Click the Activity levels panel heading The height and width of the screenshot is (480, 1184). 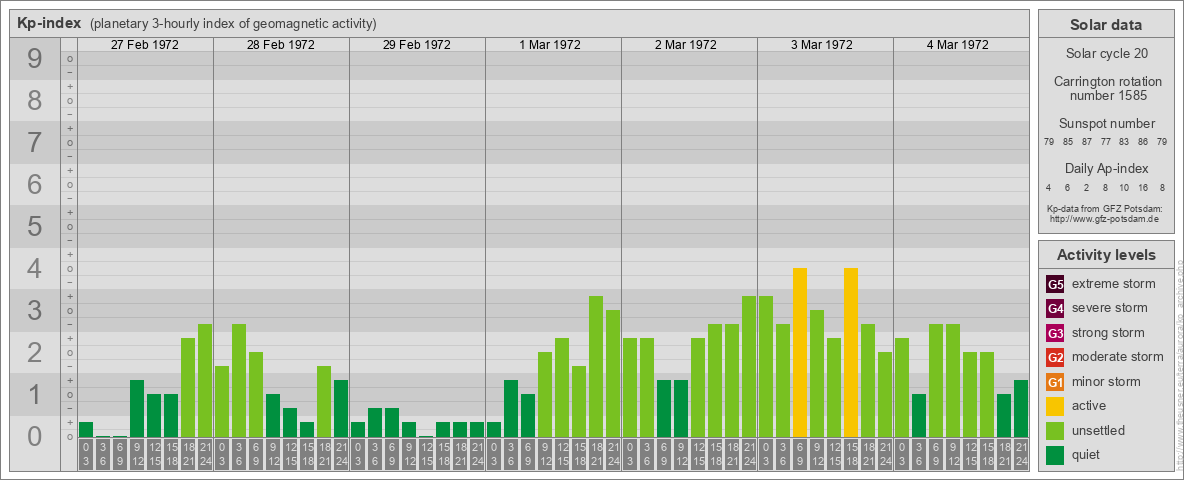1106,255
